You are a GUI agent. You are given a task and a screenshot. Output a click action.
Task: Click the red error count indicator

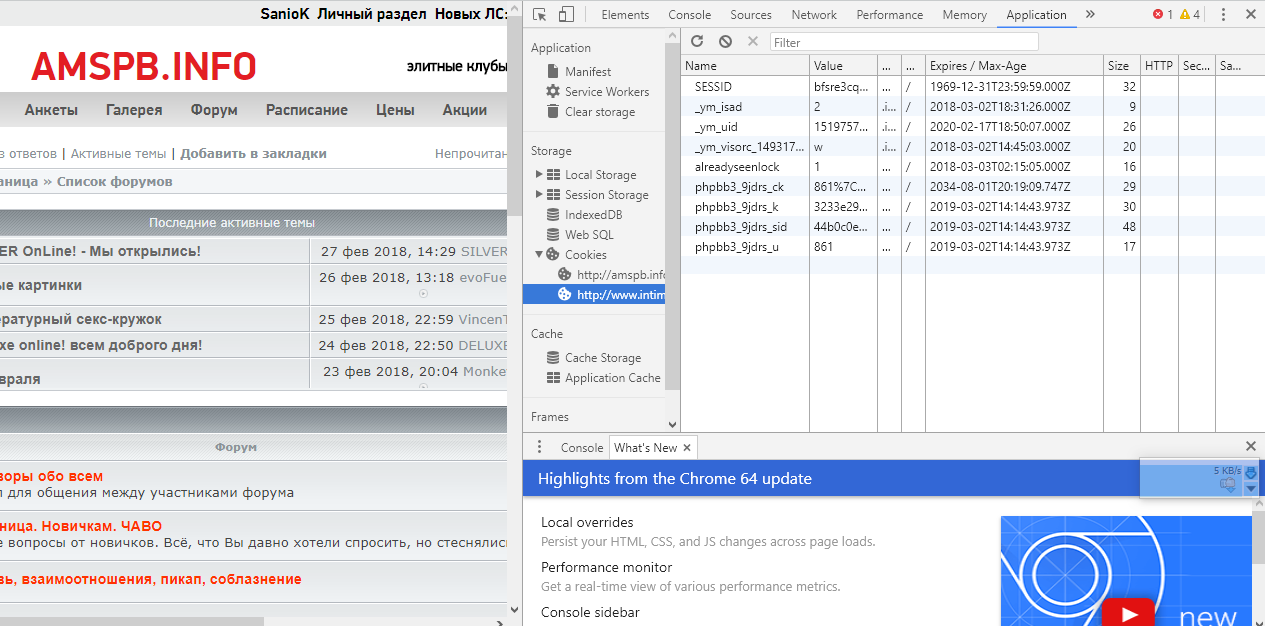click(1163, 15)
